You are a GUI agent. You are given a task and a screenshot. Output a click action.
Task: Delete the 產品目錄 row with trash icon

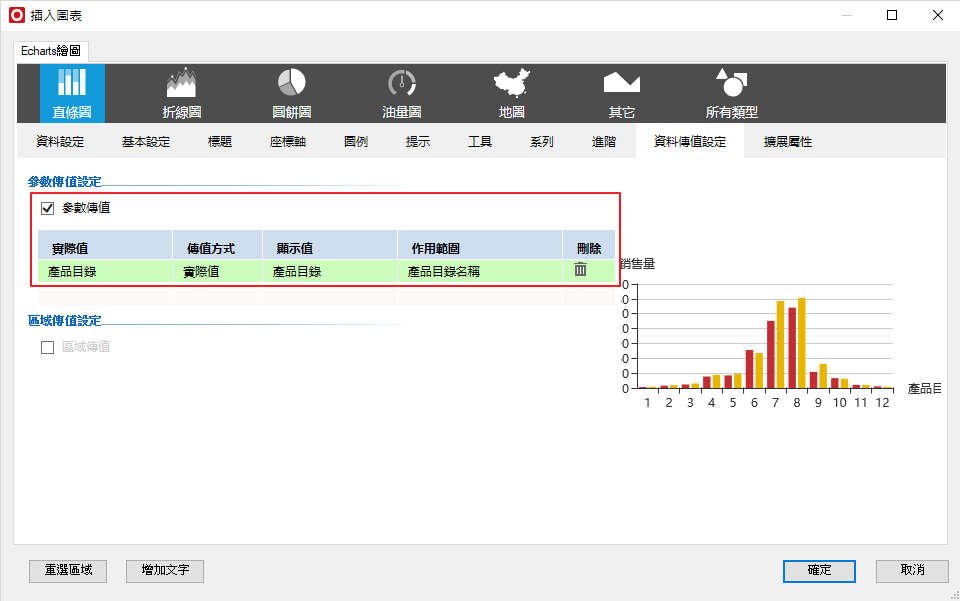pyautogui.click(x=580, y=270)
